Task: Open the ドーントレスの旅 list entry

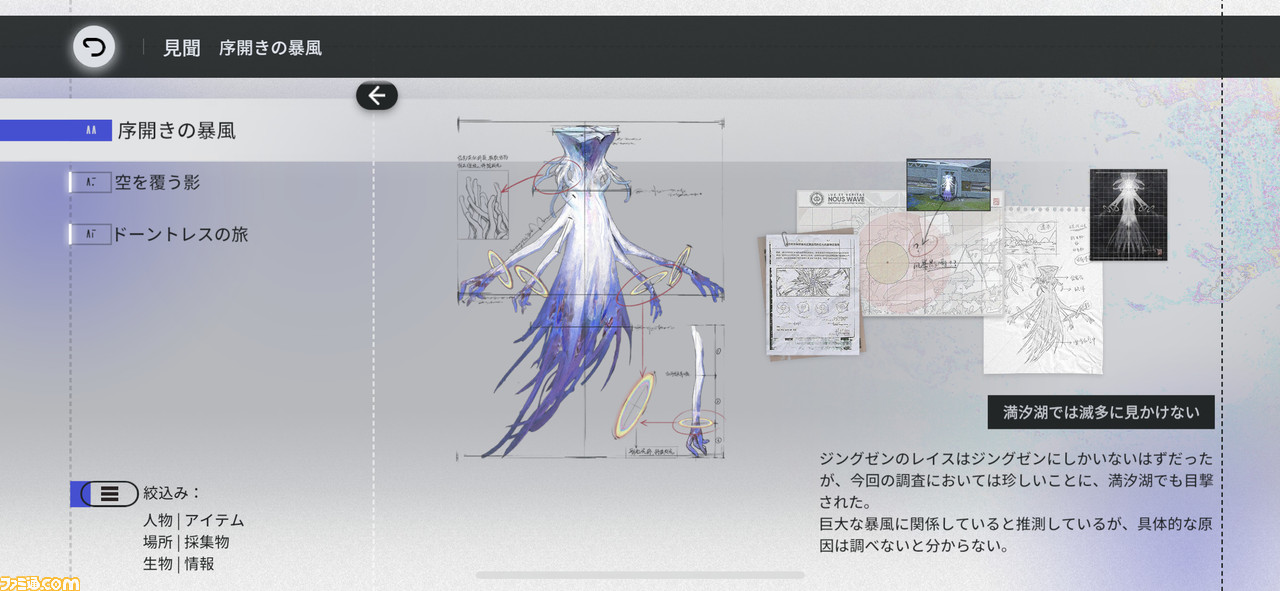Action: (180, 234)
